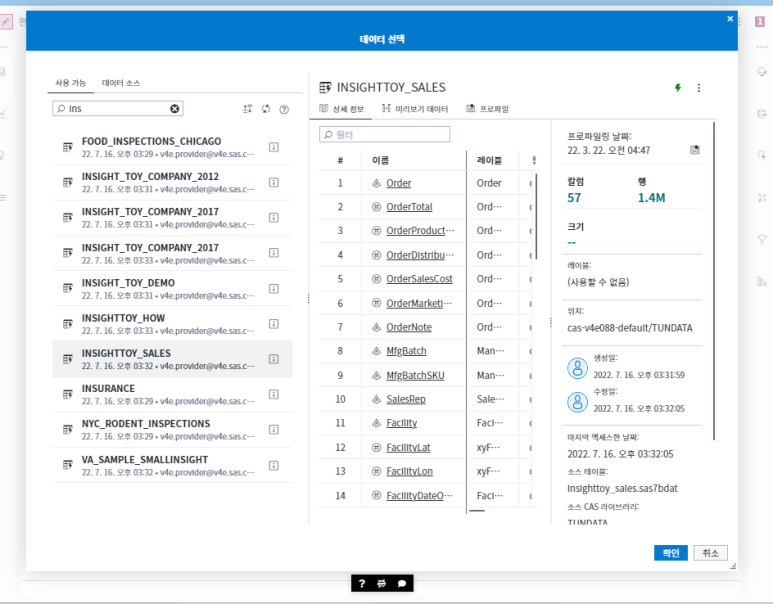Screen dimensions: 773x604
Task: Close the 데이터 선택 dialog
Action: [x=730, y=19]
